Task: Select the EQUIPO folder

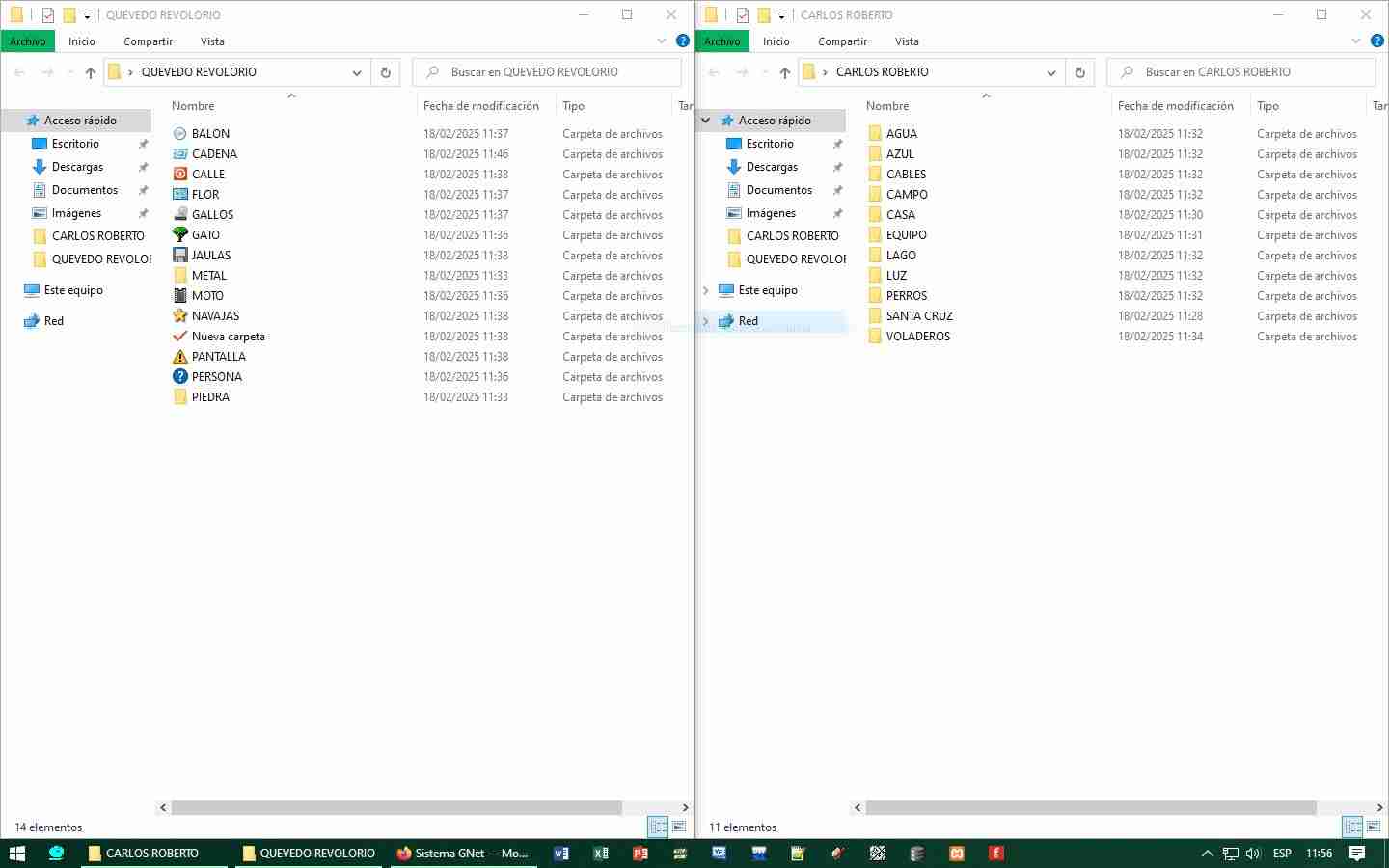Action: coord(907,235)
